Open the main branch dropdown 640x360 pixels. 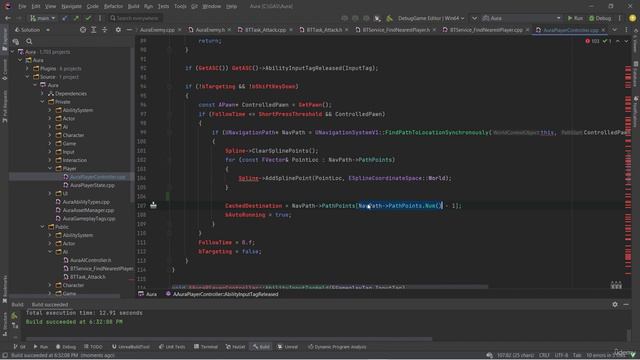[42, 18]
